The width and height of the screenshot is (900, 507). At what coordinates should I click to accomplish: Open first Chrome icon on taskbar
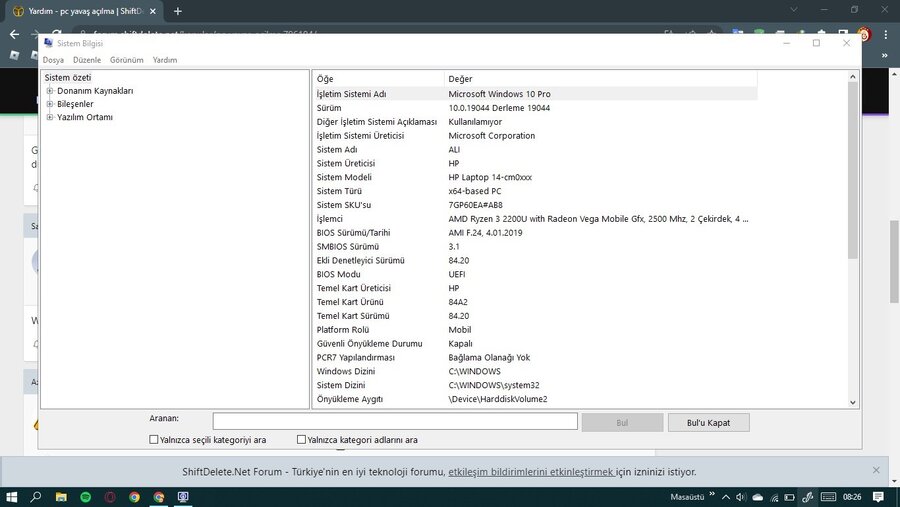134,497
